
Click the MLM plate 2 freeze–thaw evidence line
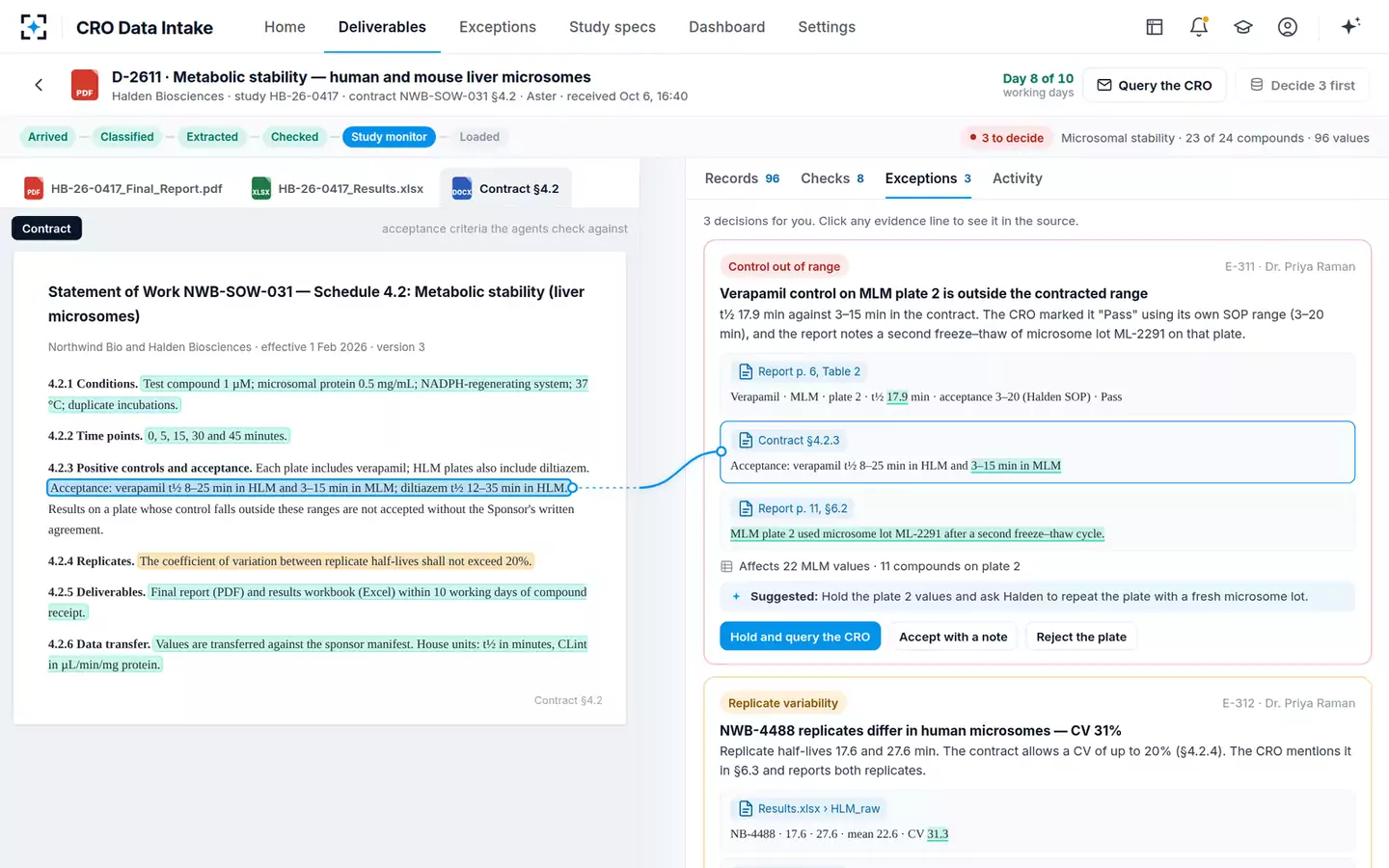tap(917, 533)
